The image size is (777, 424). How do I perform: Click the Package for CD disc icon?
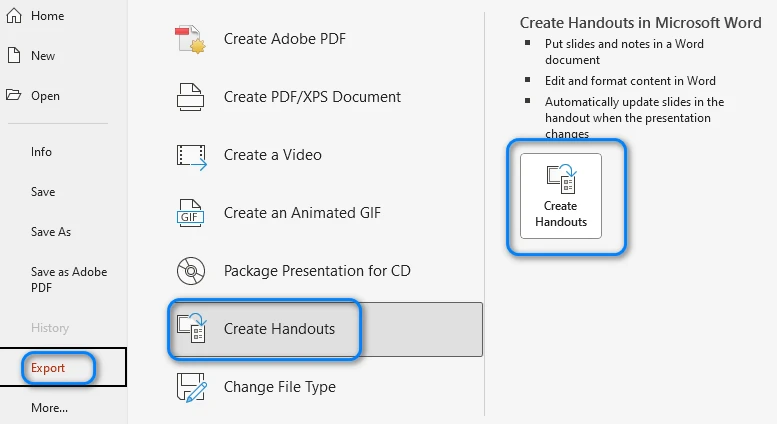pyautogui.click(x=191, y=271)
